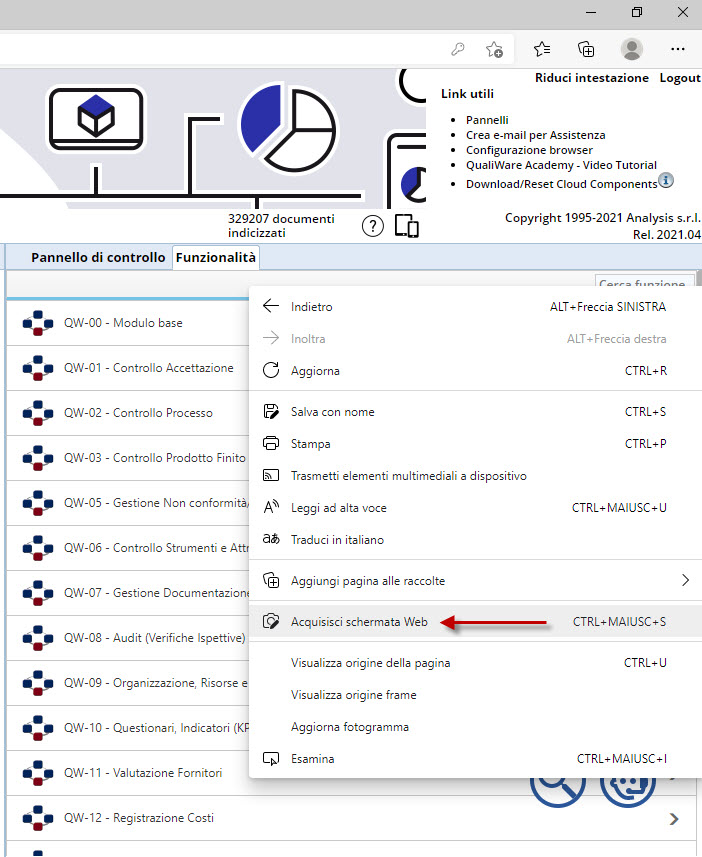Expand Aggiungi pagina alle raccolte submenu
Screen dimensions: 702x857
click(685, 580)
